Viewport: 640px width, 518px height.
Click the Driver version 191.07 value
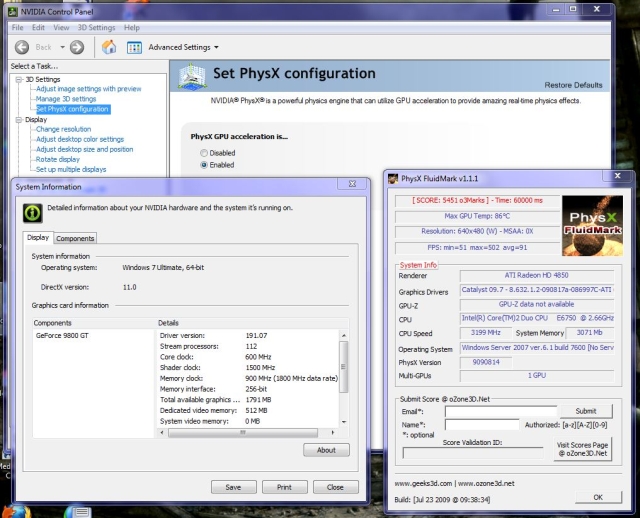(x=256, y=336)
